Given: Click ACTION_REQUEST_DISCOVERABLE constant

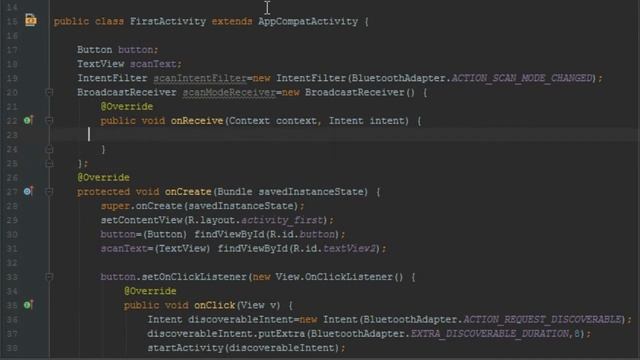Looking at the screenshot, I should tap(542, 319).
